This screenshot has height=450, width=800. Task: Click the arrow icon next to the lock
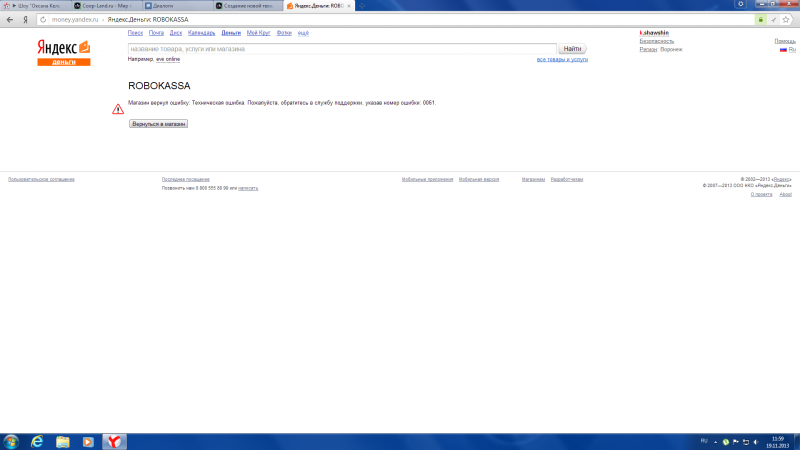click(x=773, y=20)
